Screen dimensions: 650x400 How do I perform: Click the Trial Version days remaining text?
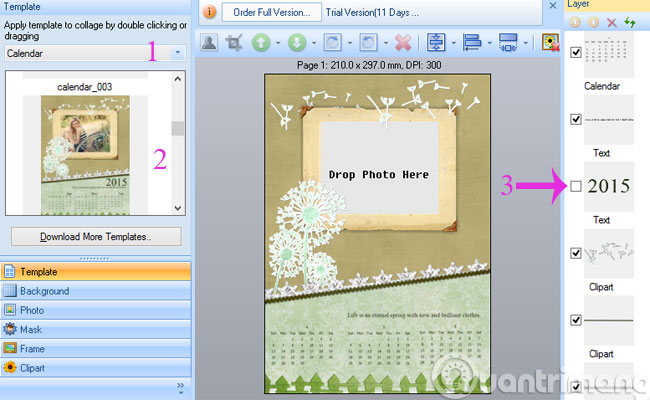372,12
